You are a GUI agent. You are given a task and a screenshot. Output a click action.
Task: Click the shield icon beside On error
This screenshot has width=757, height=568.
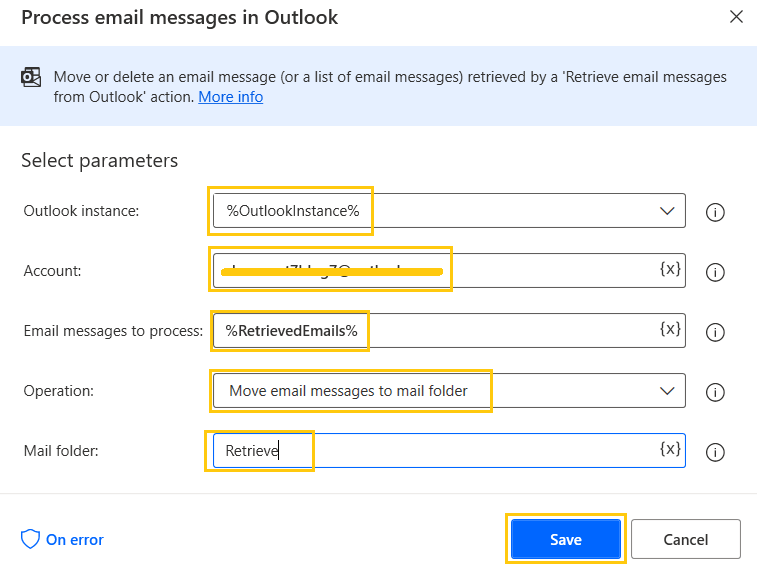coord(30,539)
